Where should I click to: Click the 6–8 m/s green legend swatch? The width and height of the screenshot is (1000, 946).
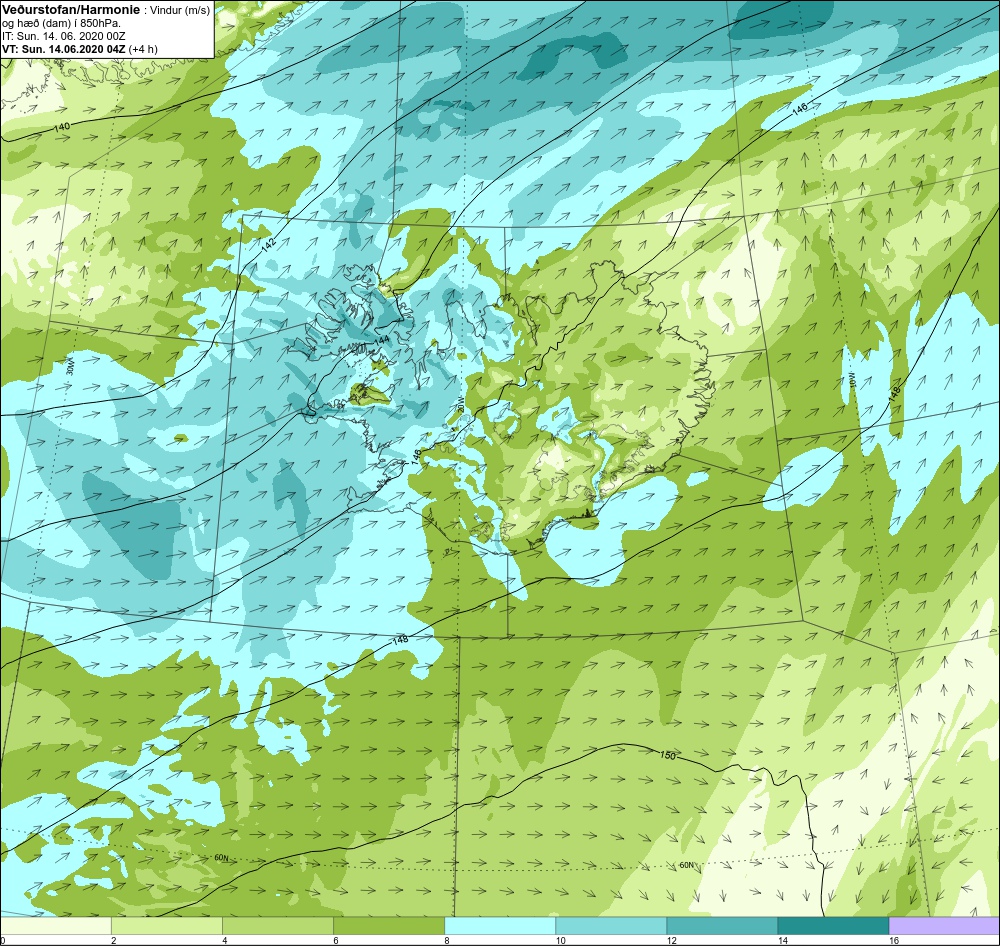tap(389, 926)
